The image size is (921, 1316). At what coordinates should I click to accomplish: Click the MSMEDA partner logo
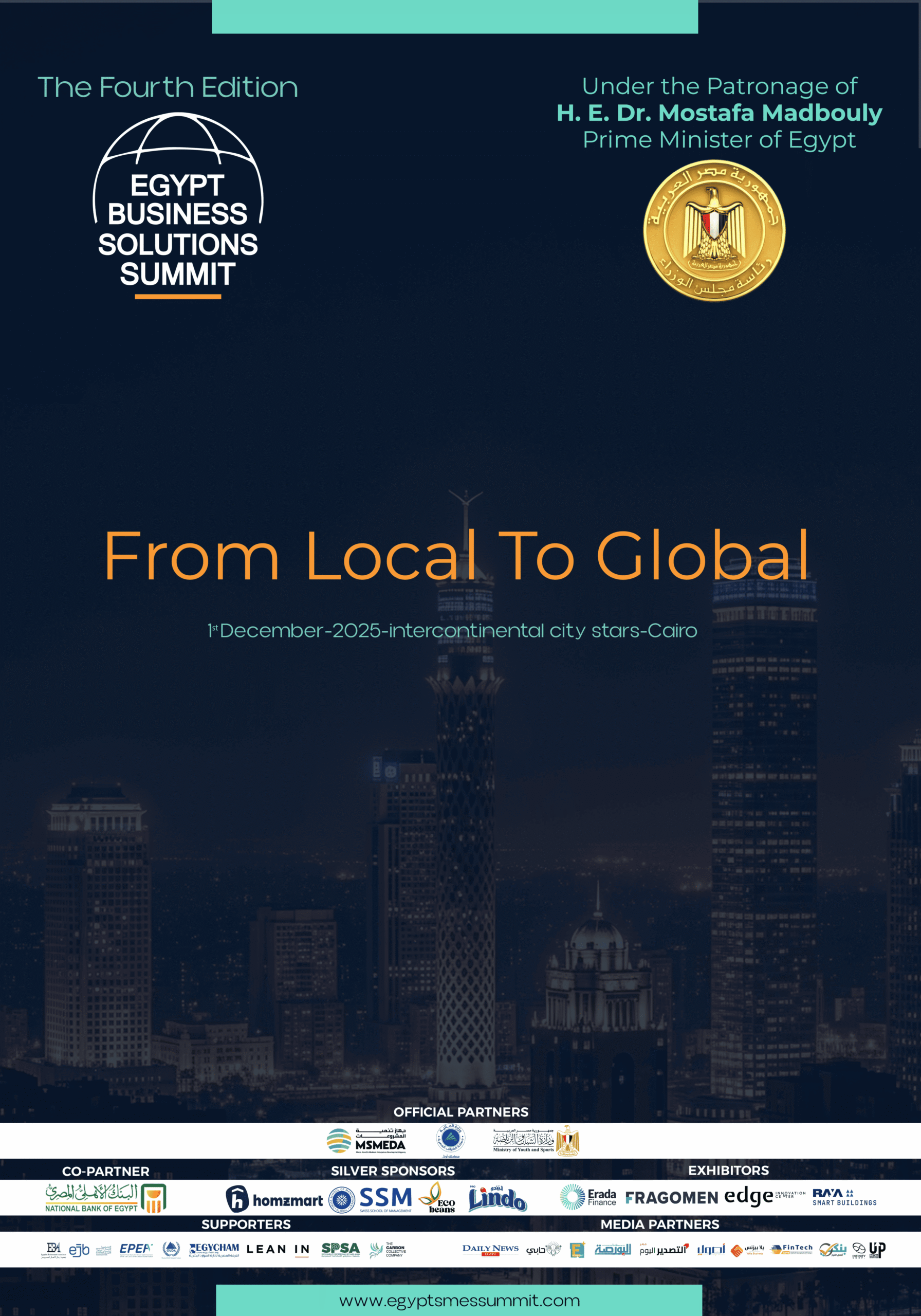[366, 1141]
